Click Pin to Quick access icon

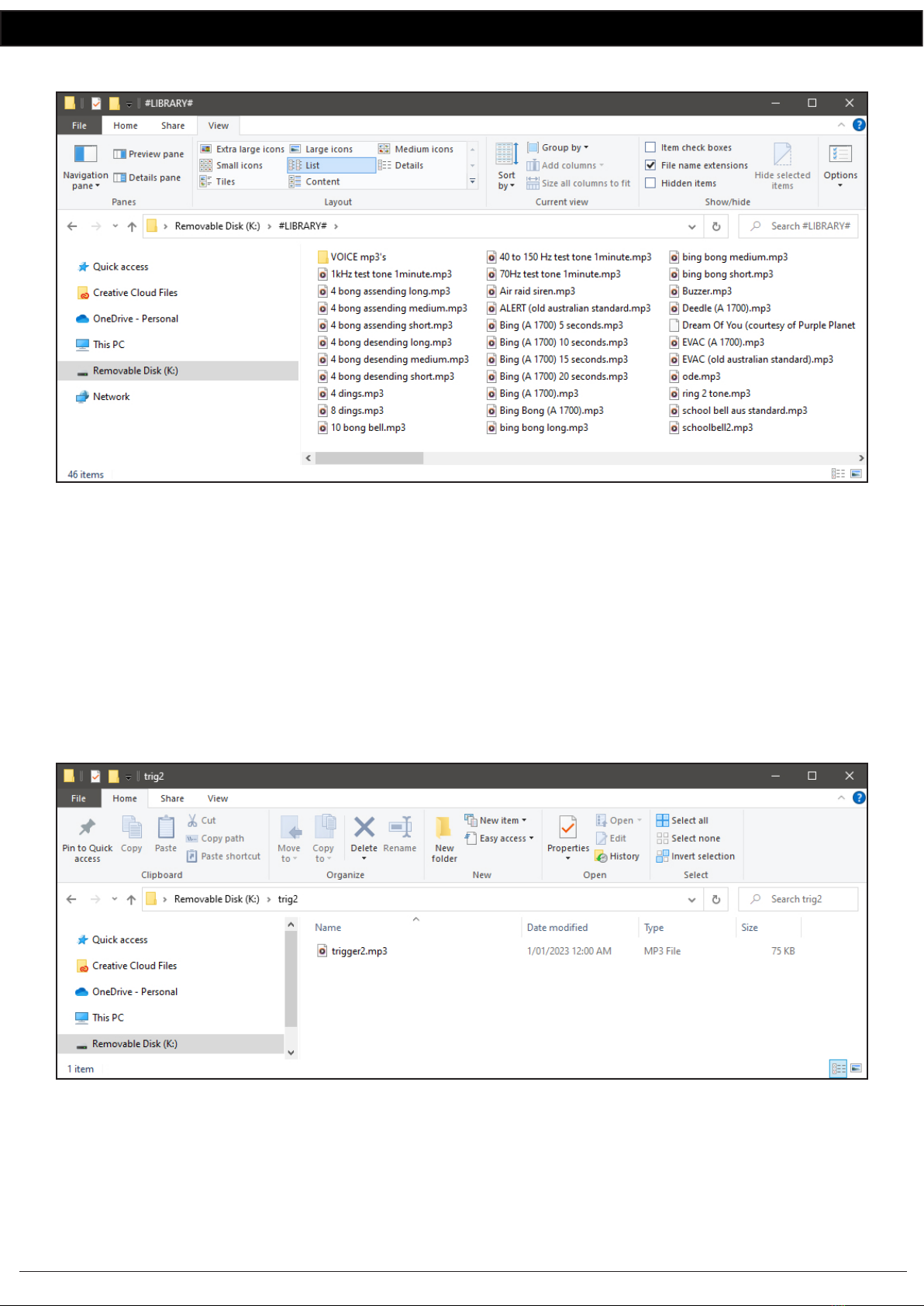coord(88,828)
